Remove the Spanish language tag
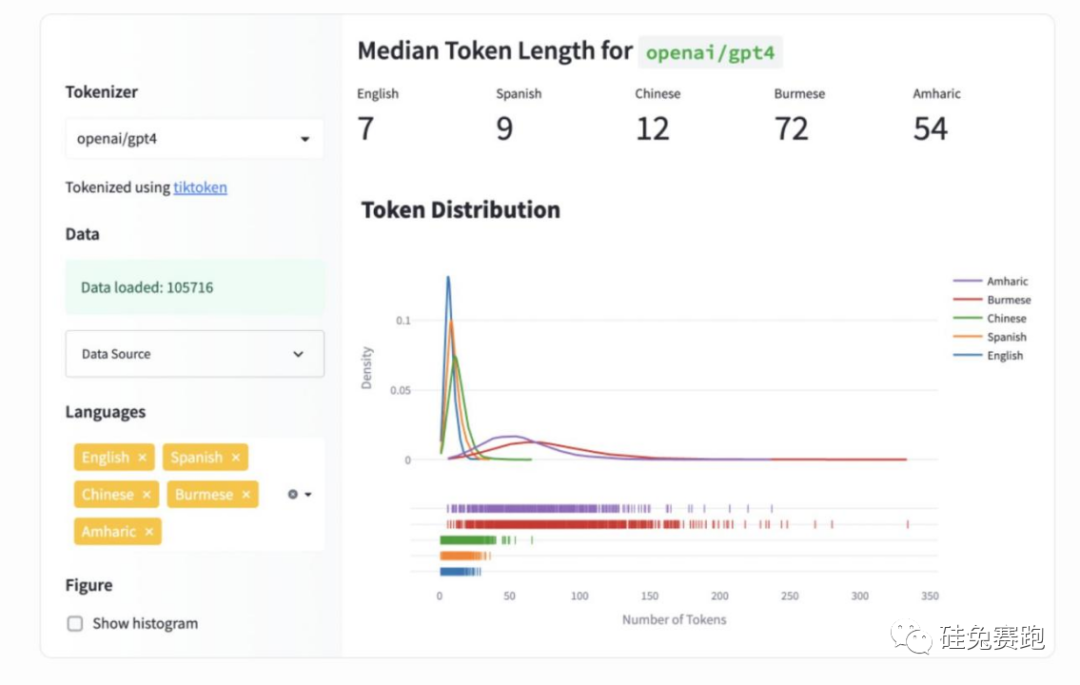The image size is (1080, 685). tap(236, 457)
